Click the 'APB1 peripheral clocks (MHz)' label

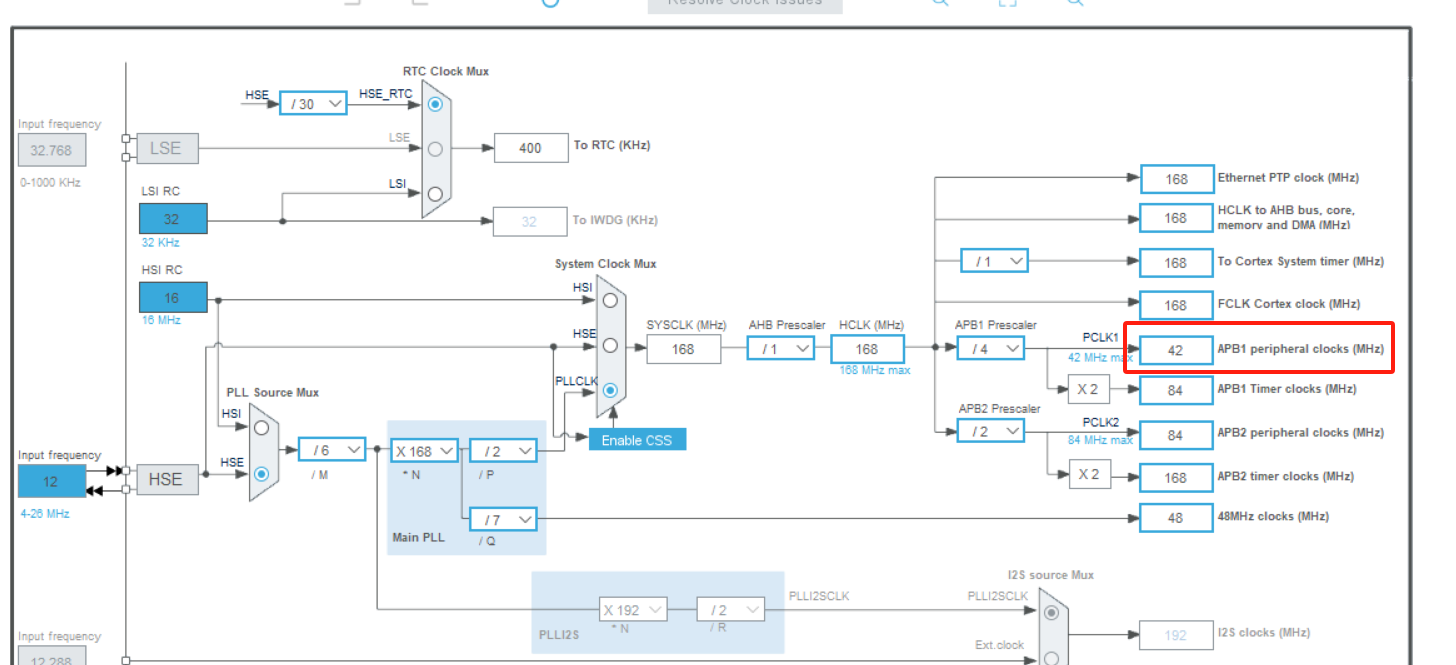tap(1301, 349)
